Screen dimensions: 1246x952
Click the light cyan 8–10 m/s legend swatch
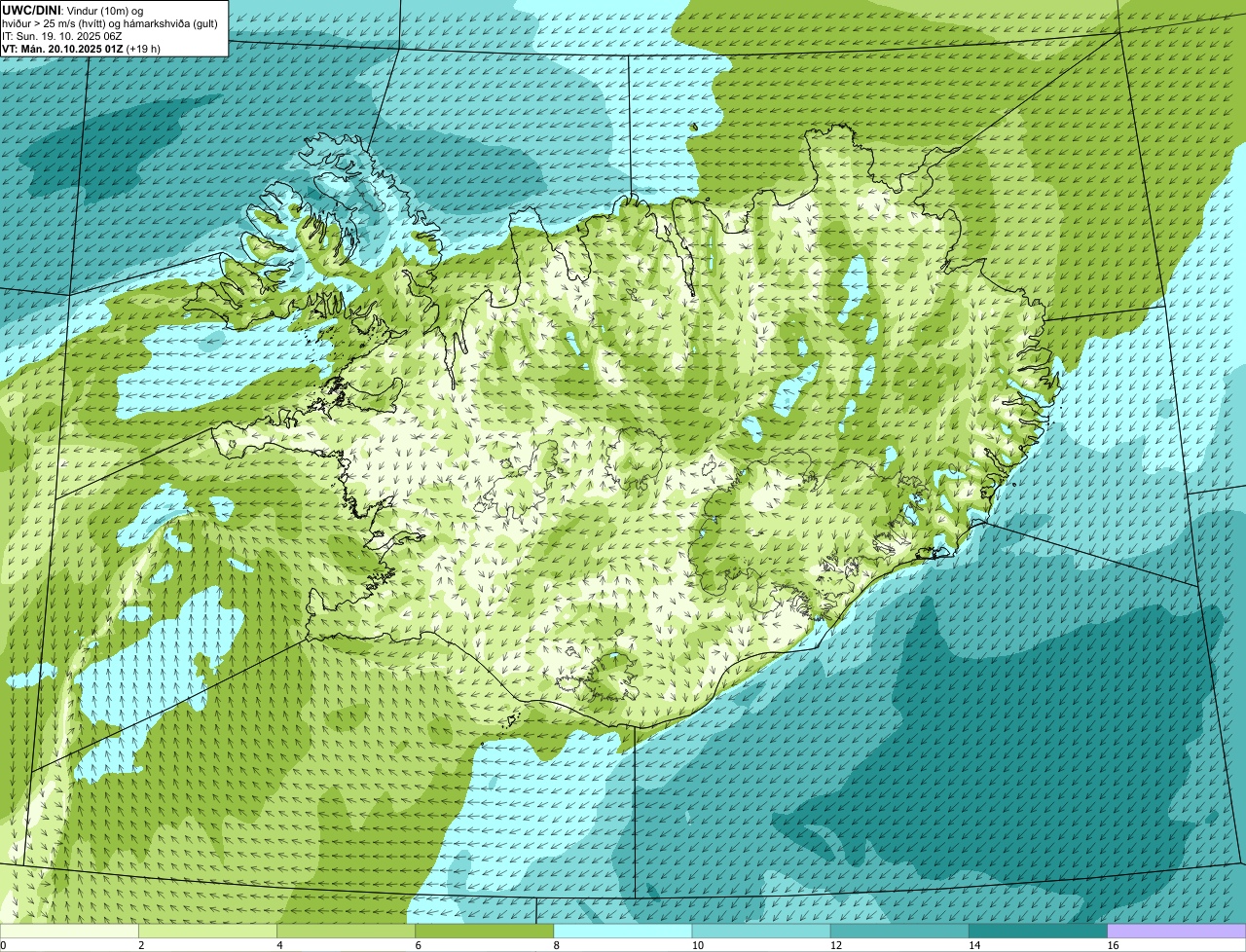[x=623, y=931]
